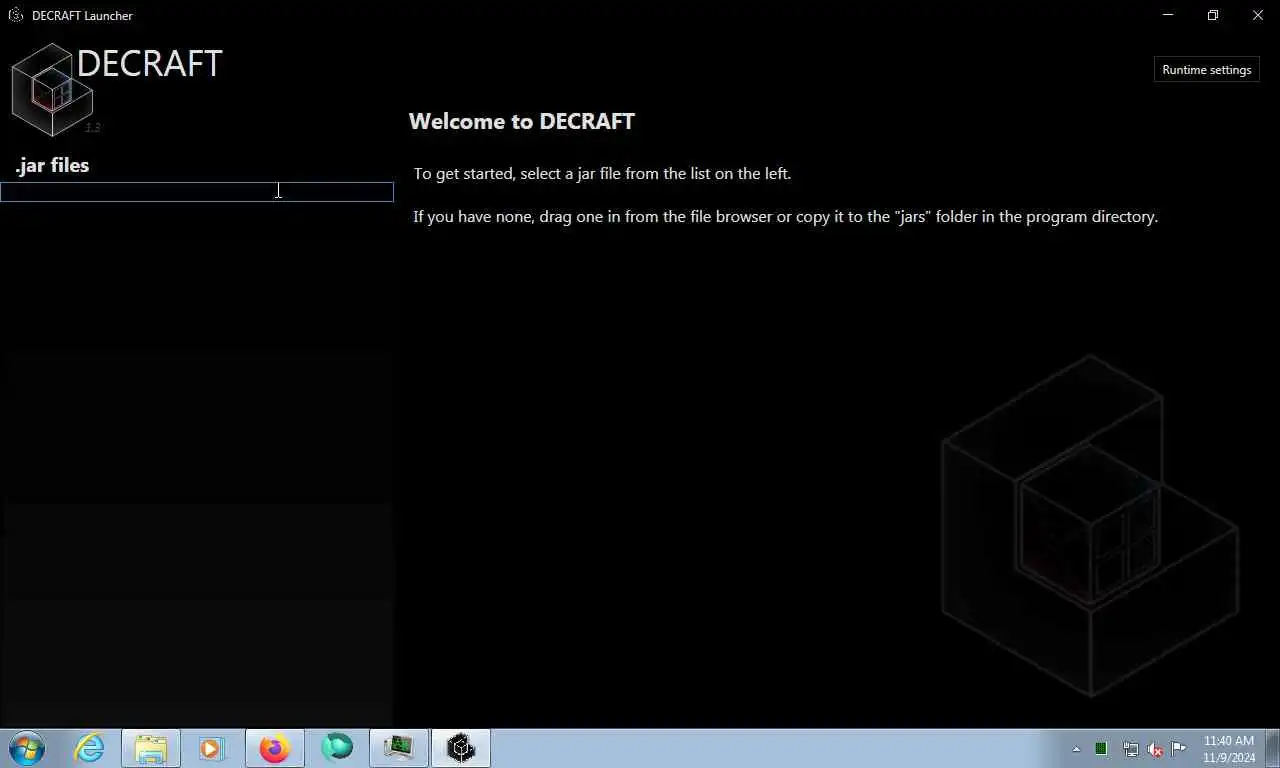Open the teal round app in taskbar
This screenshot has width=1280, height=768.
coord(337,748)
